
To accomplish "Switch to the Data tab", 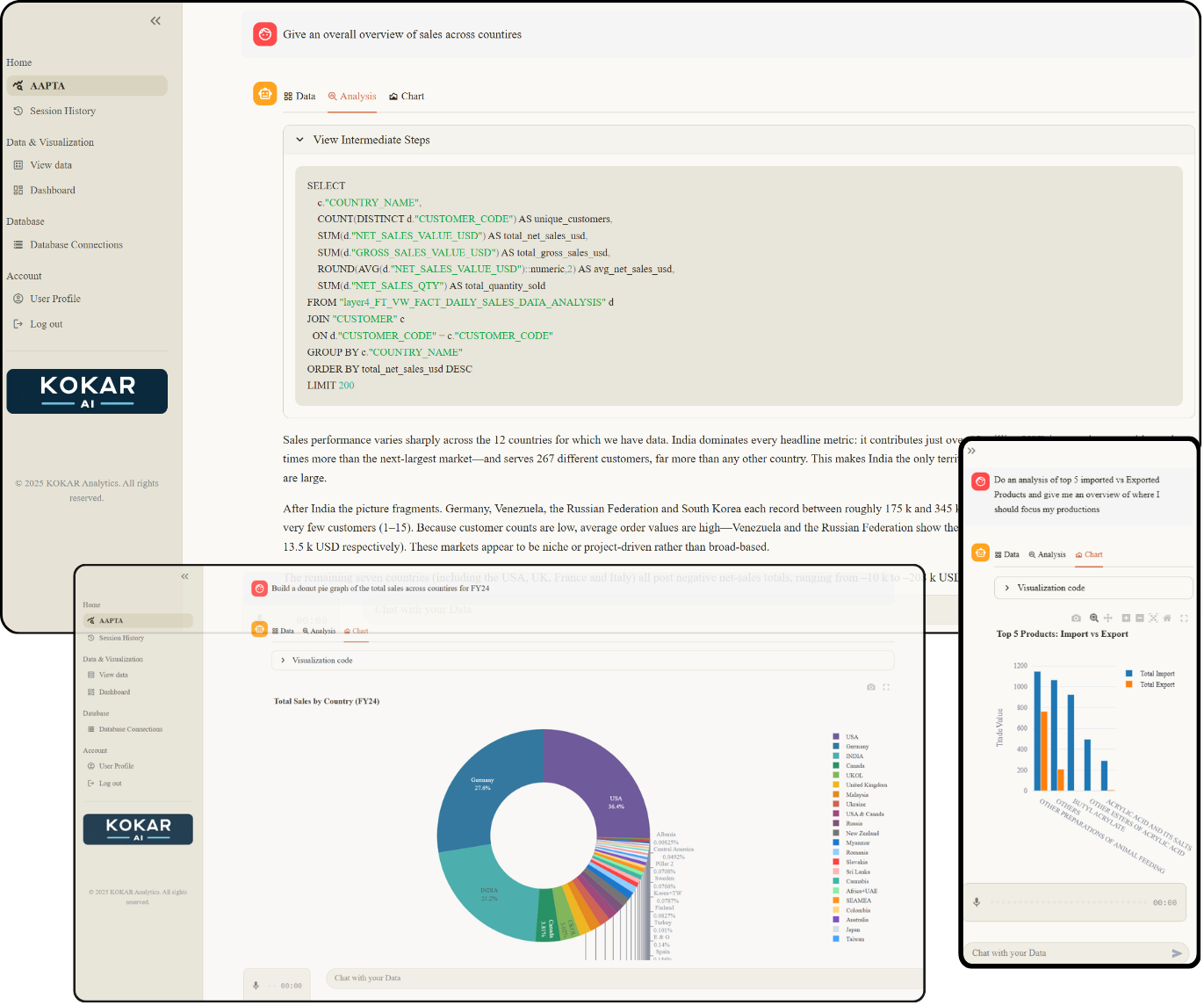I will (300, 96).
